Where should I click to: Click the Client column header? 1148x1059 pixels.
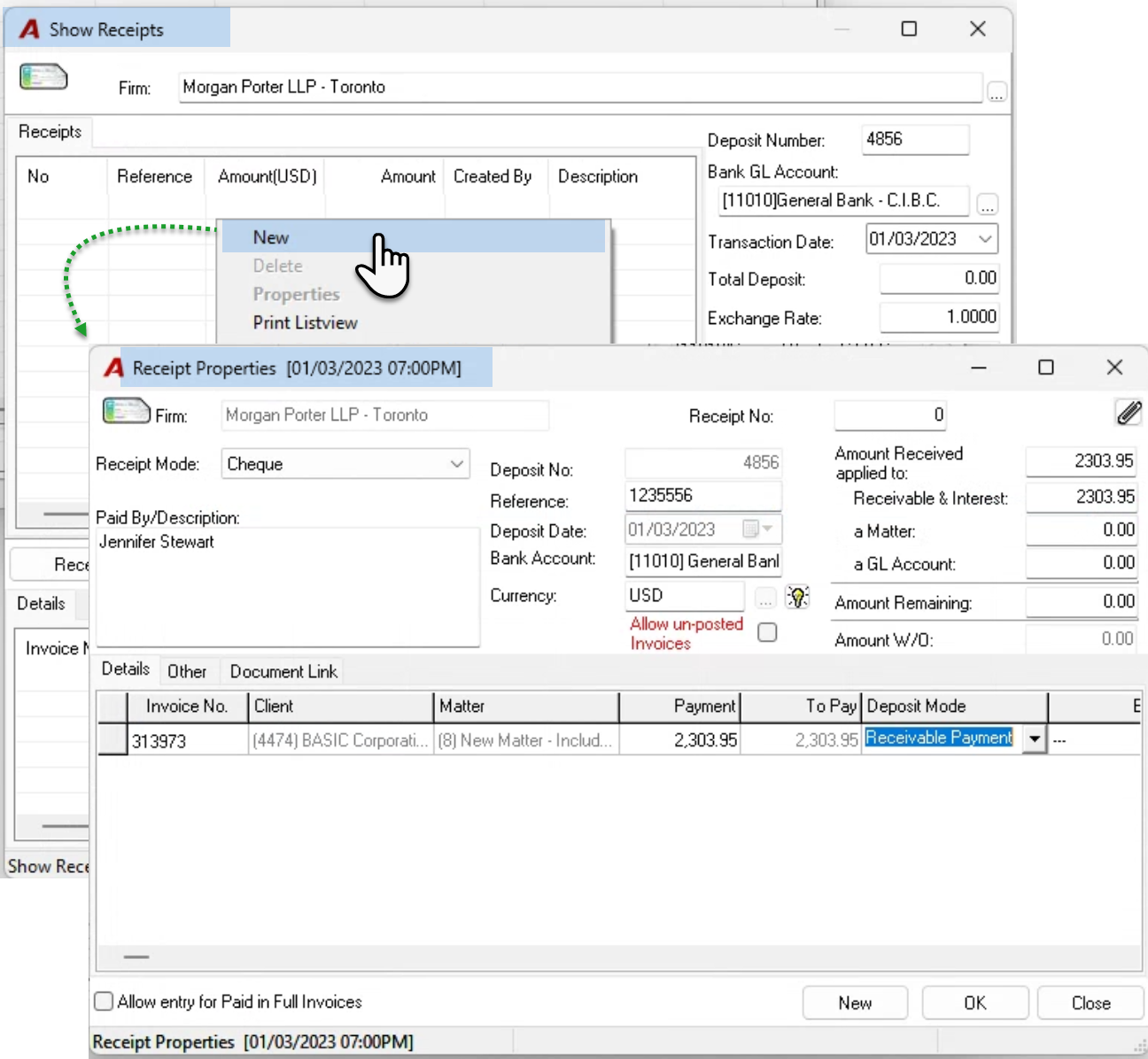coord(340,707)
